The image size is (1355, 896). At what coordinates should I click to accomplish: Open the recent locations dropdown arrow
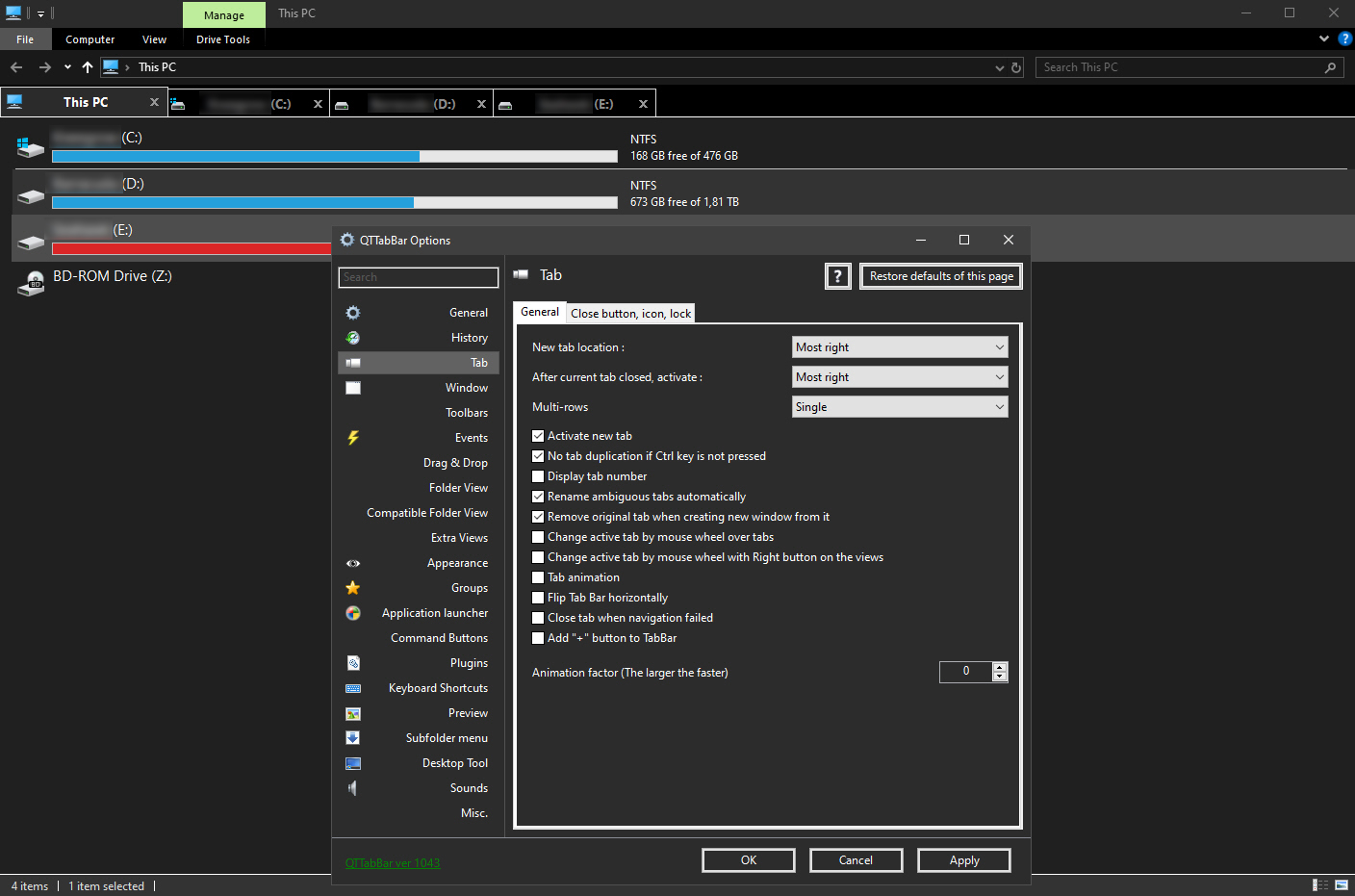click(67, 67)
